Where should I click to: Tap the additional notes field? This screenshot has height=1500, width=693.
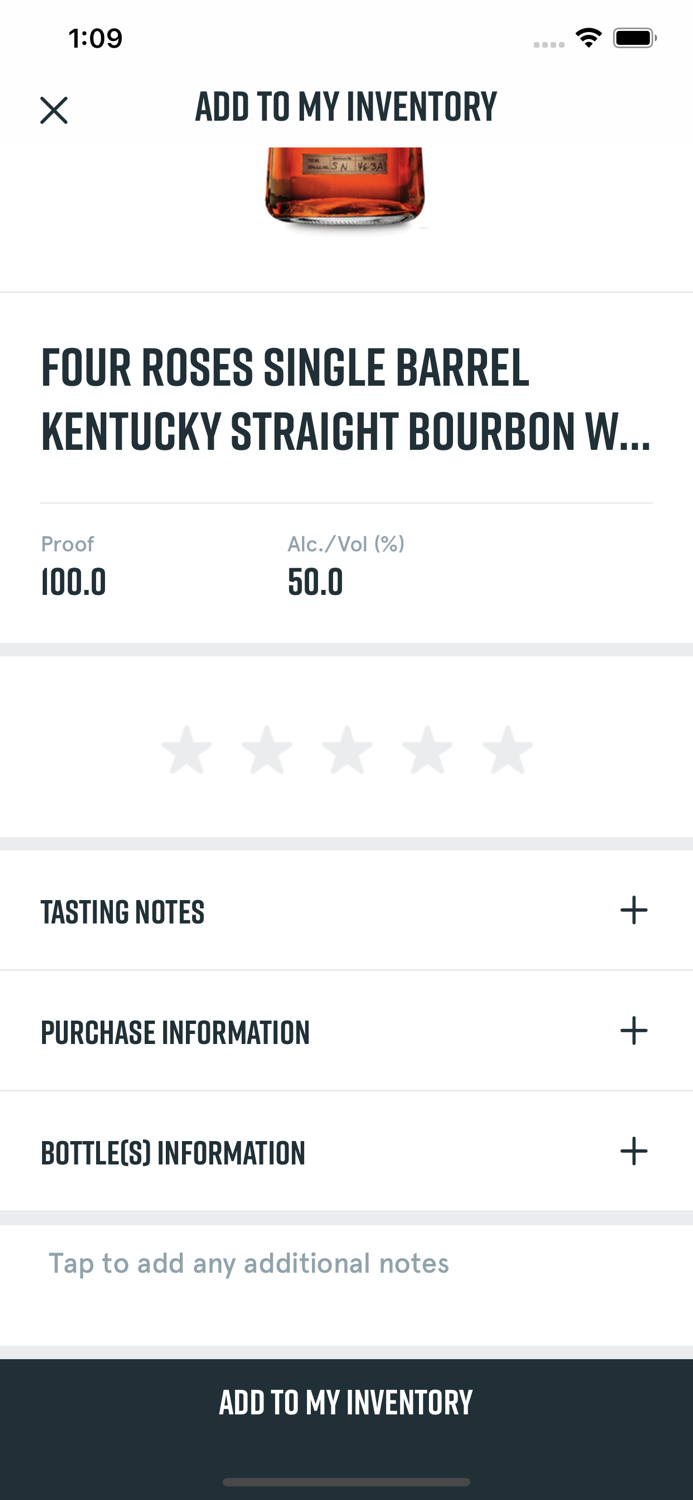(248, 1263)
